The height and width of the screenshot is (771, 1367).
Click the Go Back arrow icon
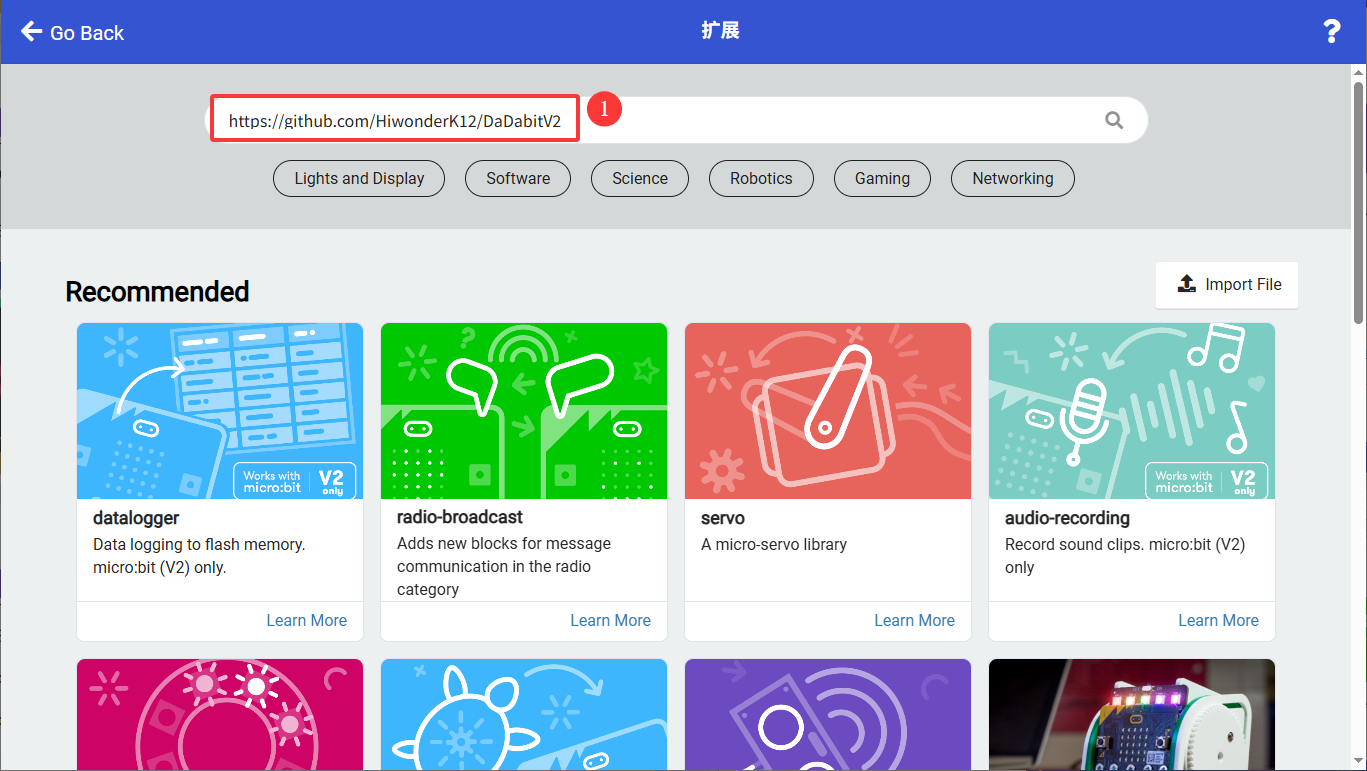pyautogui.click(x=31, y=32)
